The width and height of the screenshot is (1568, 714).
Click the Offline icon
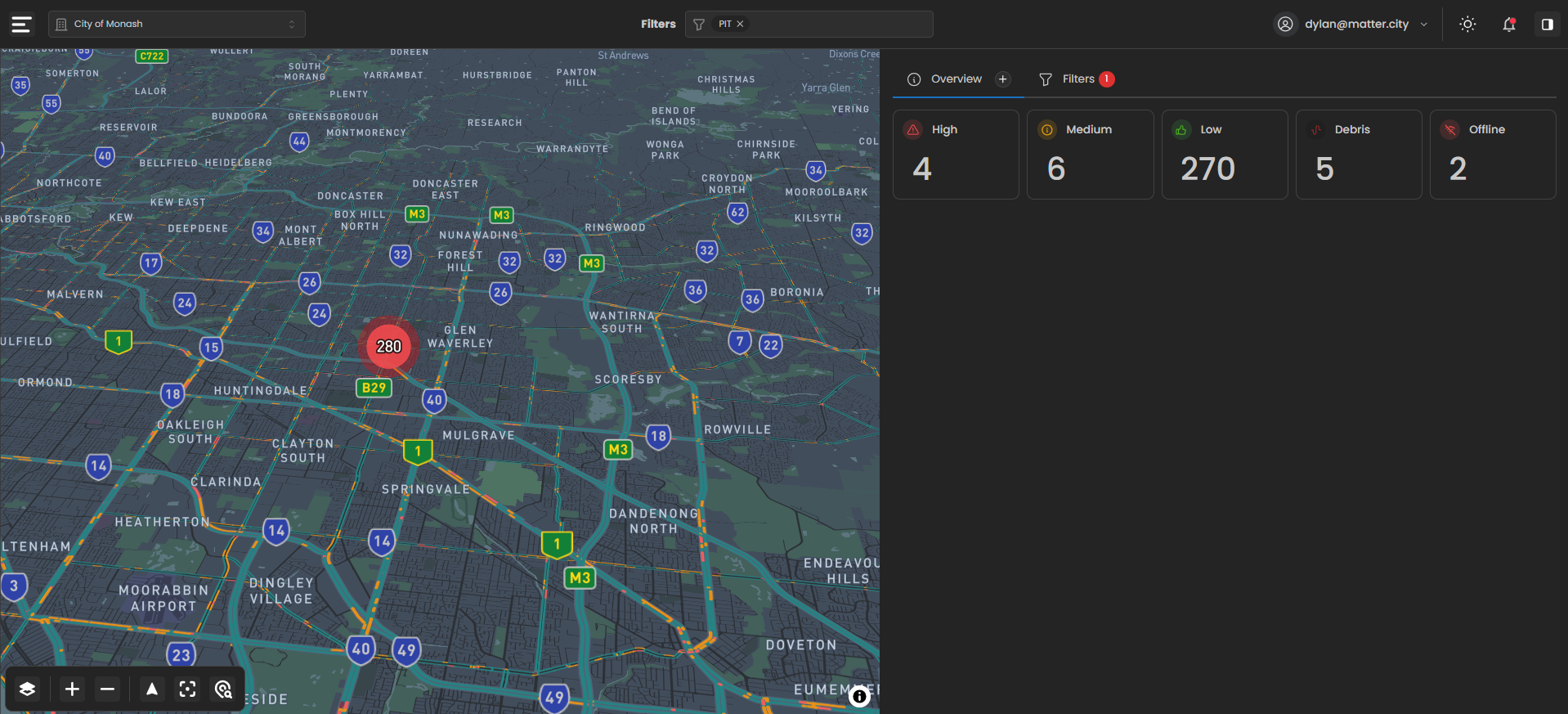[x=1450, y=129]
